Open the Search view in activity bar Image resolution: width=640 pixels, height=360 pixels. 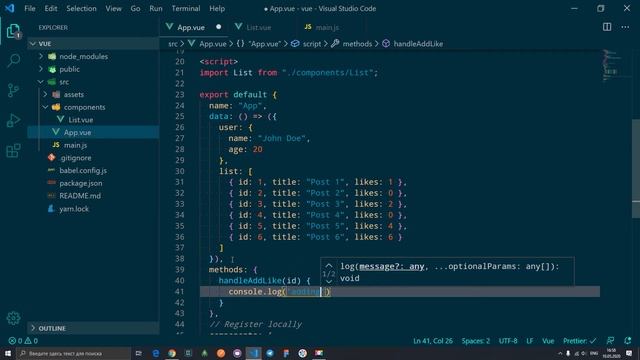[x=13, y=61]
